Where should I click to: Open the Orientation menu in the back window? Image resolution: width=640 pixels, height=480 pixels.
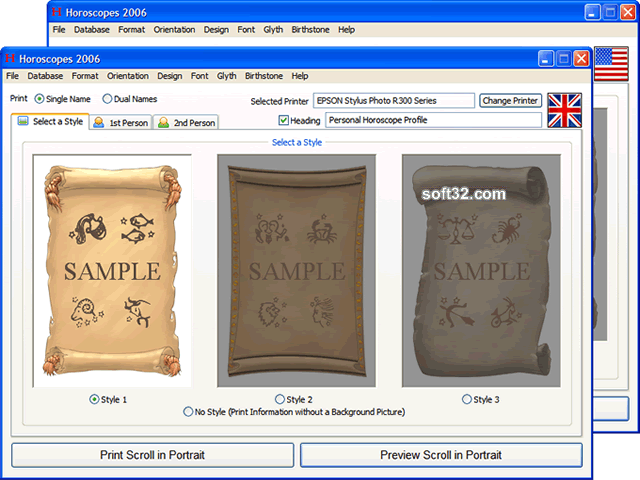click(174, 29)
